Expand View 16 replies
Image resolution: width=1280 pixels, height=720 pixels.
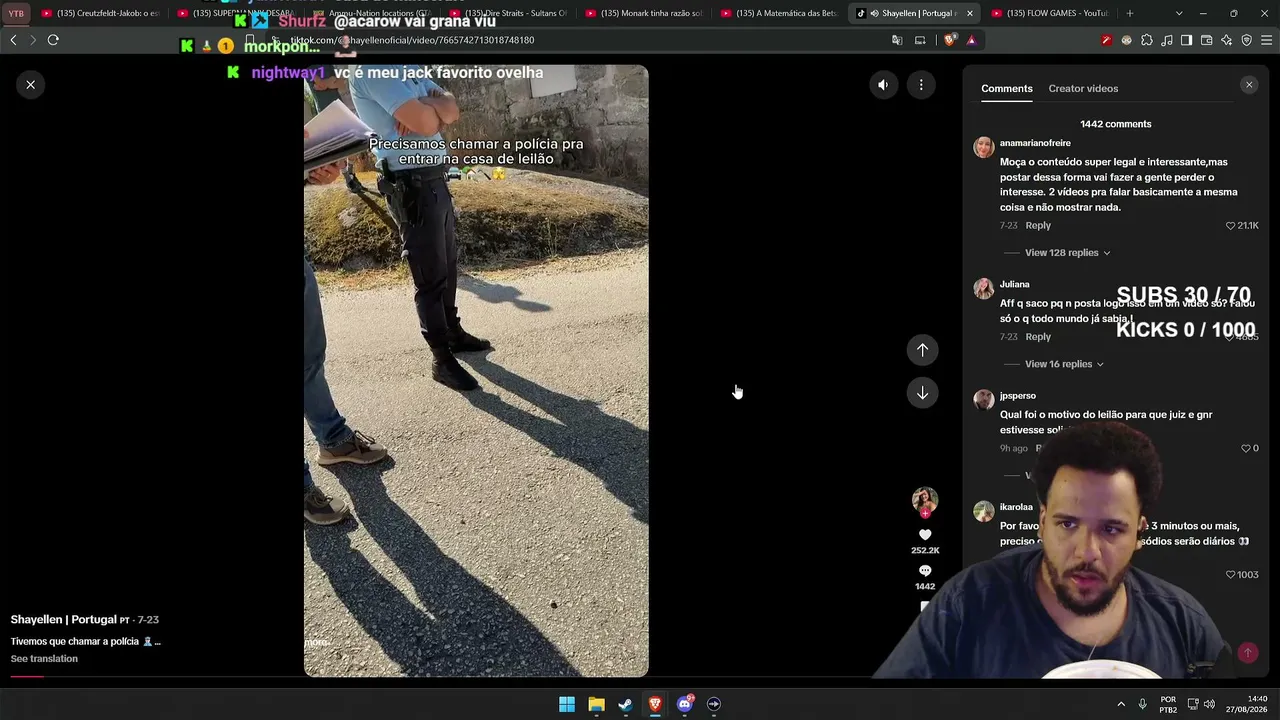pos(1064,364)
